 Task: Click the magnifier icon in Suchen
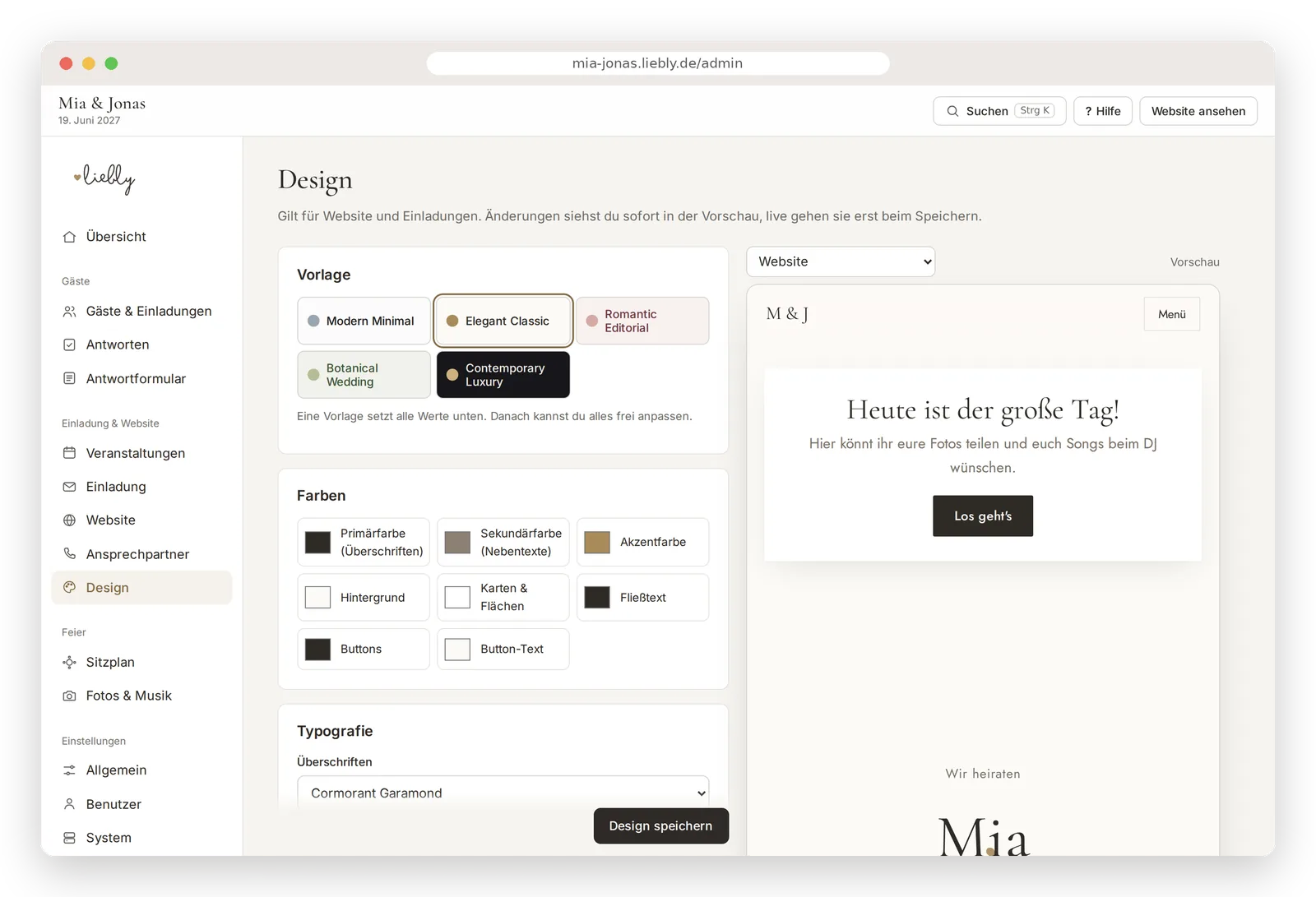(x=952, y=111)
